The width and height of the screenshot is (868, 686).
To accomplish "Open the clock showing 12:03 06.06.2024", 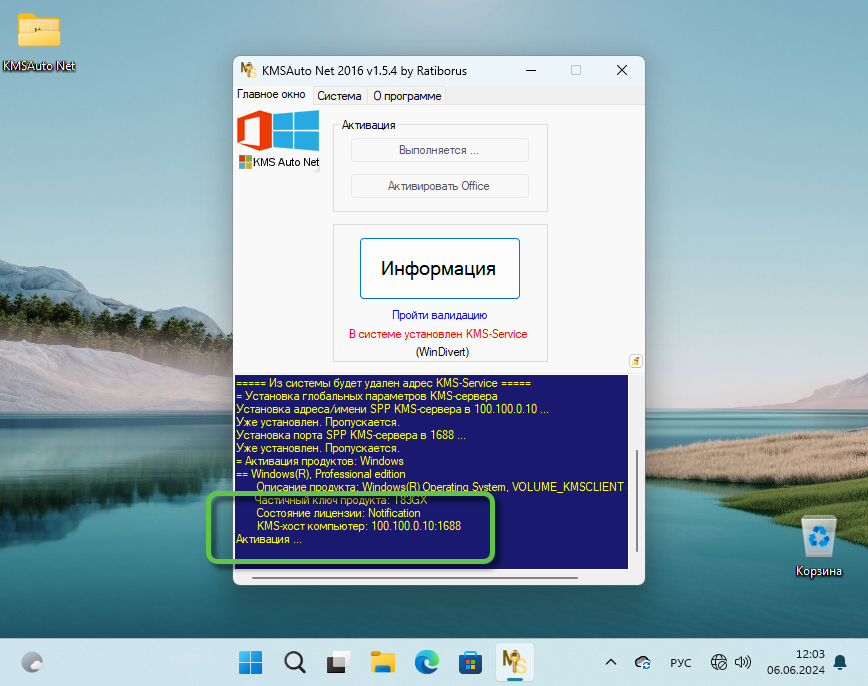I will pos(795,662).
